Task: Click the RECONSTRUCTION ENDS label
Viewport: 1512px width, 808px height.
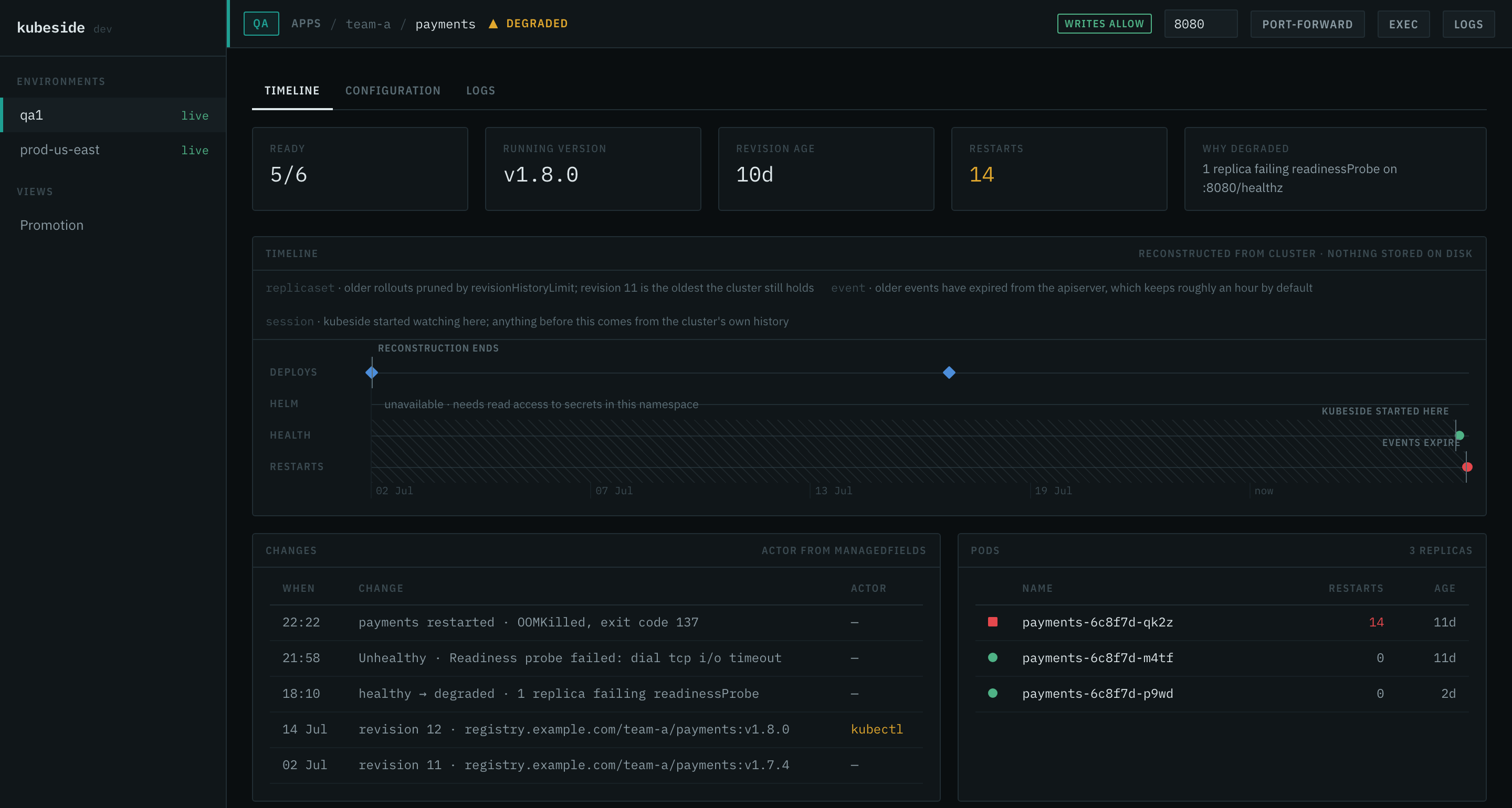Action: (x=438, y=348)
